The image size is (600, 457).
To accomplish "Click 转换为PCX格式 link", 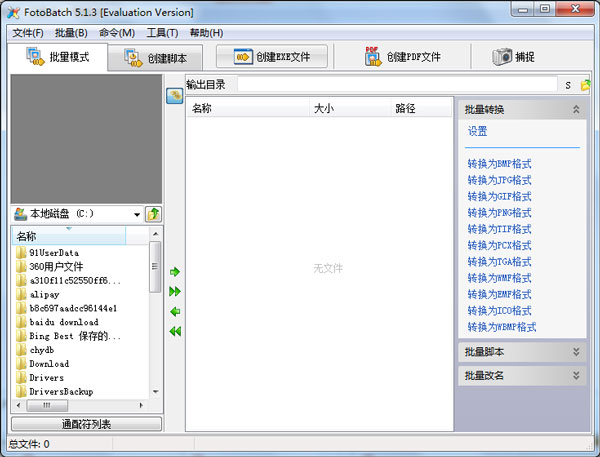I will coord(499,245).
